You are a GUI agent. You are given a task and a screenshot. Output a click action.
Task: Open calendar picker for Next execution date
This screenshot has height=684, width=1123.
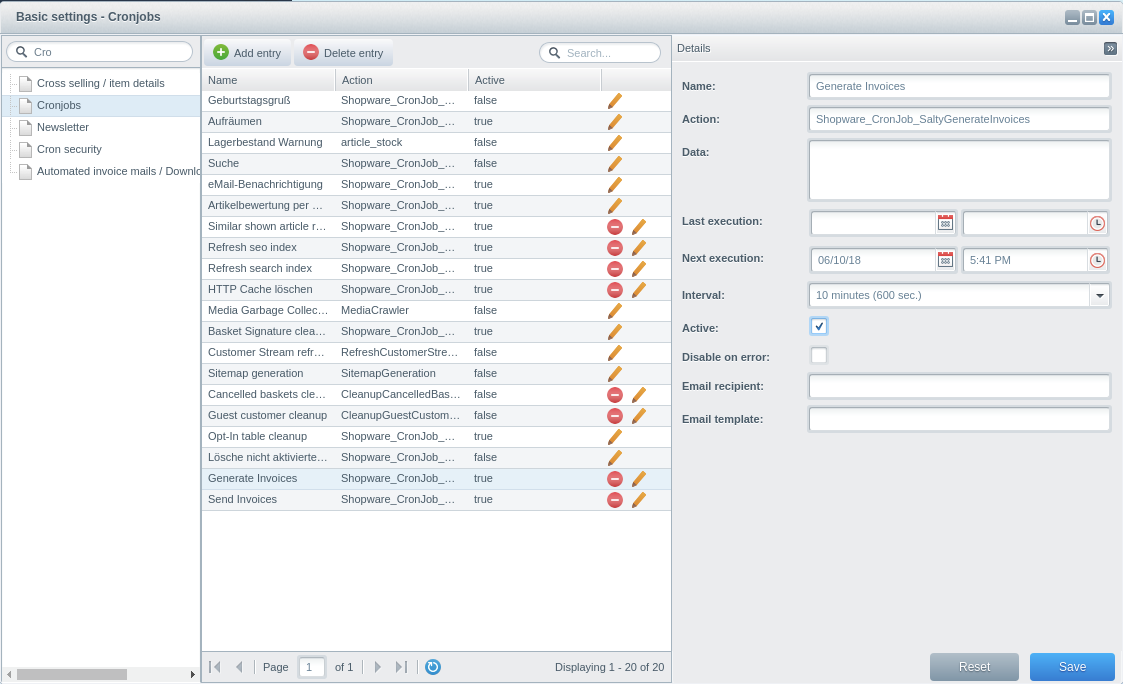coord(945,260)
